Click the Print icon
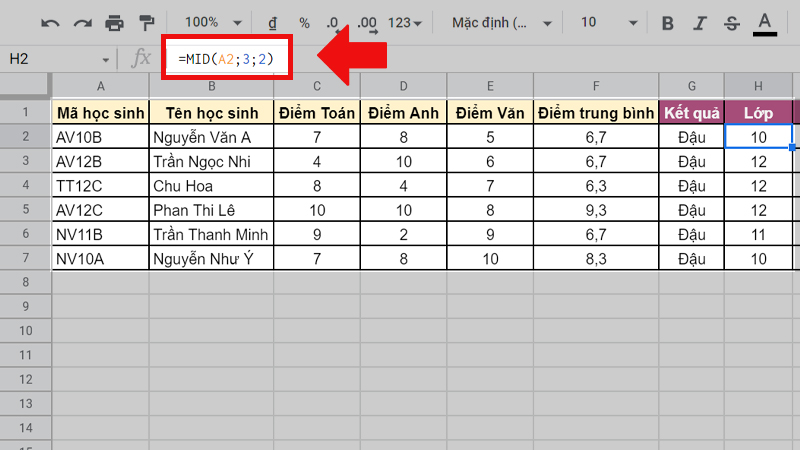Image resolution: width=800 pixels, height=450 pixels. point(114,22)
